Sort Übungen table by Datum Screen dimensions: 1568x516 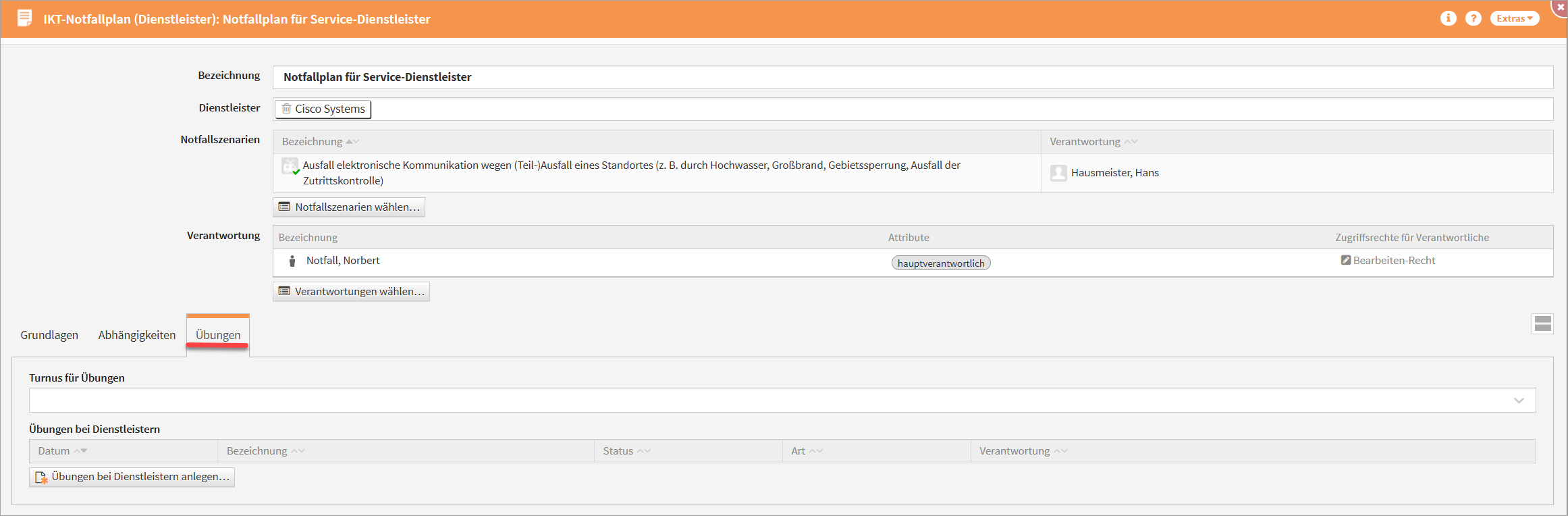tap(62, 451)
